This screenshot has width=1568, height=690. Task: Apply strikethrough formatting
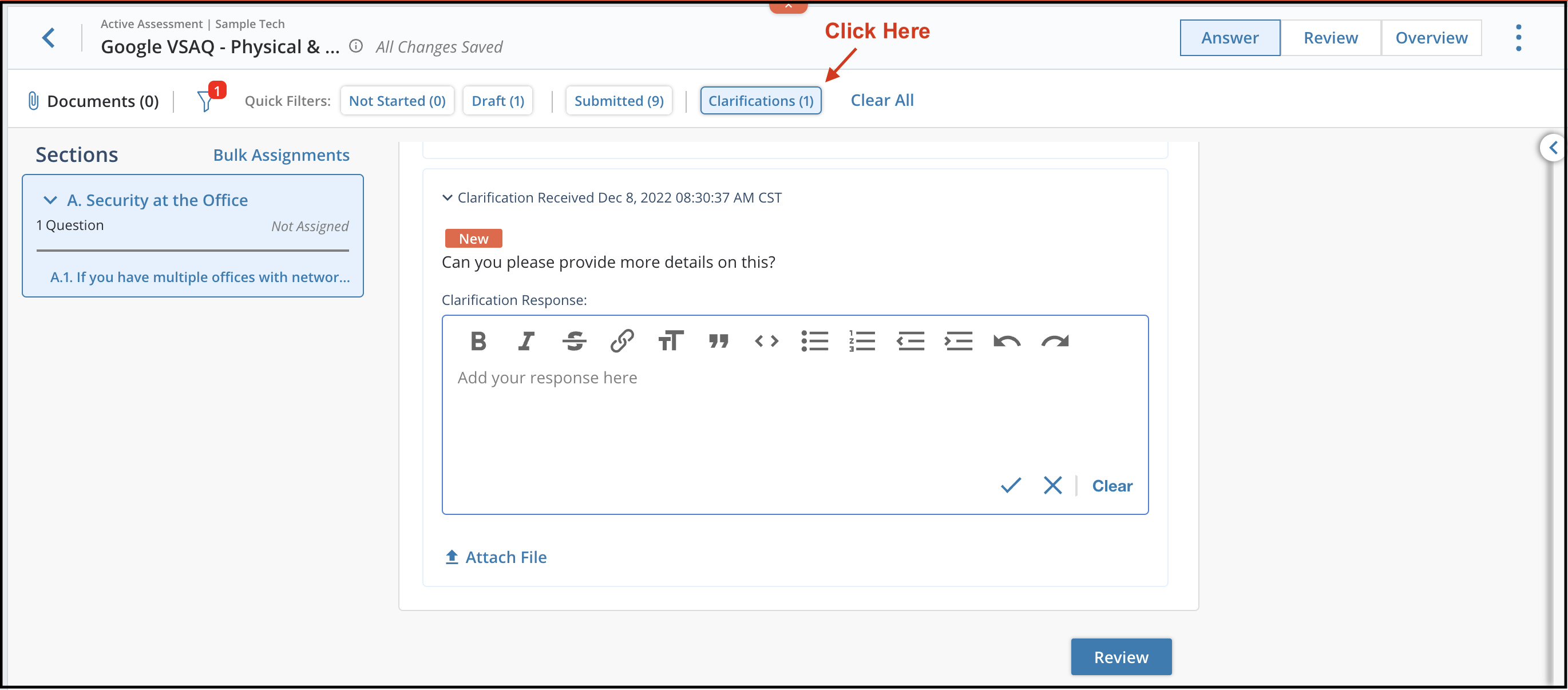(574, 342)
